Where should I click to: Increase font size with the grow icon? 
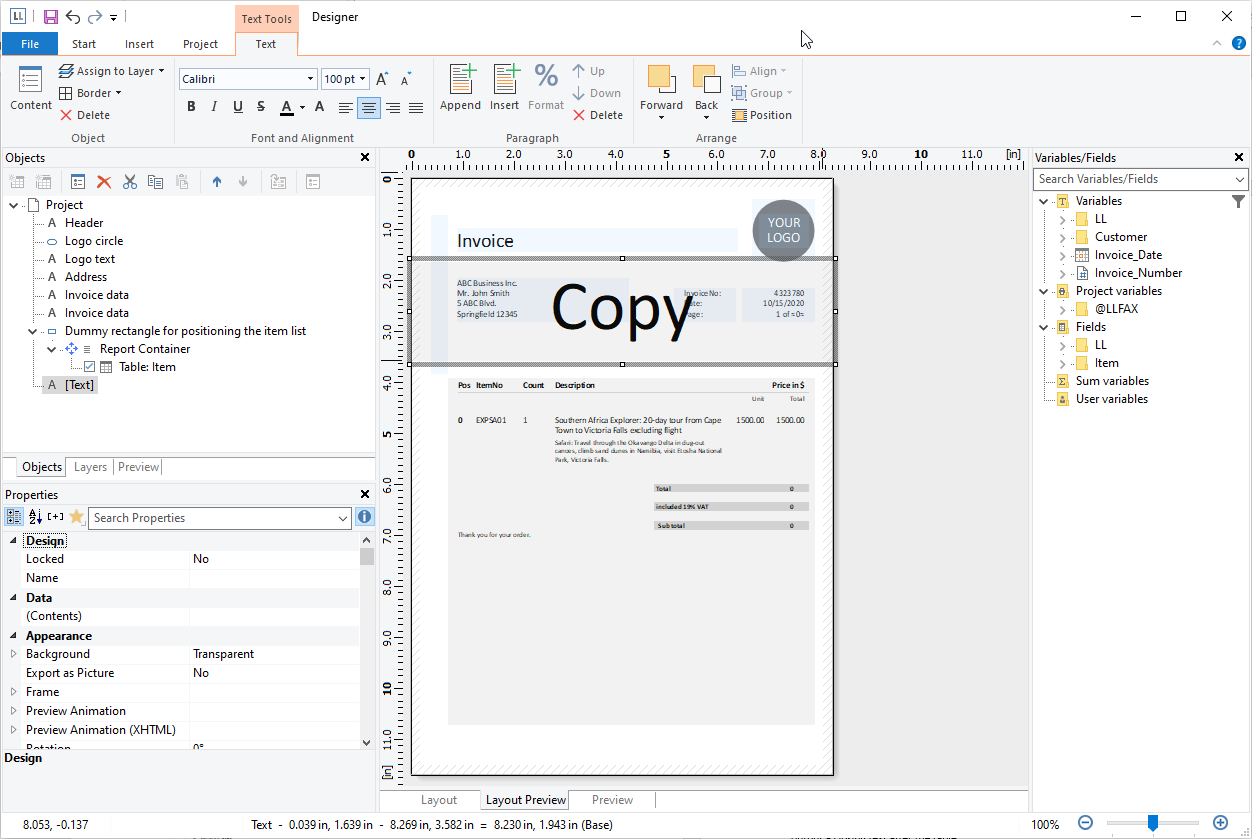tap(382, 79)
